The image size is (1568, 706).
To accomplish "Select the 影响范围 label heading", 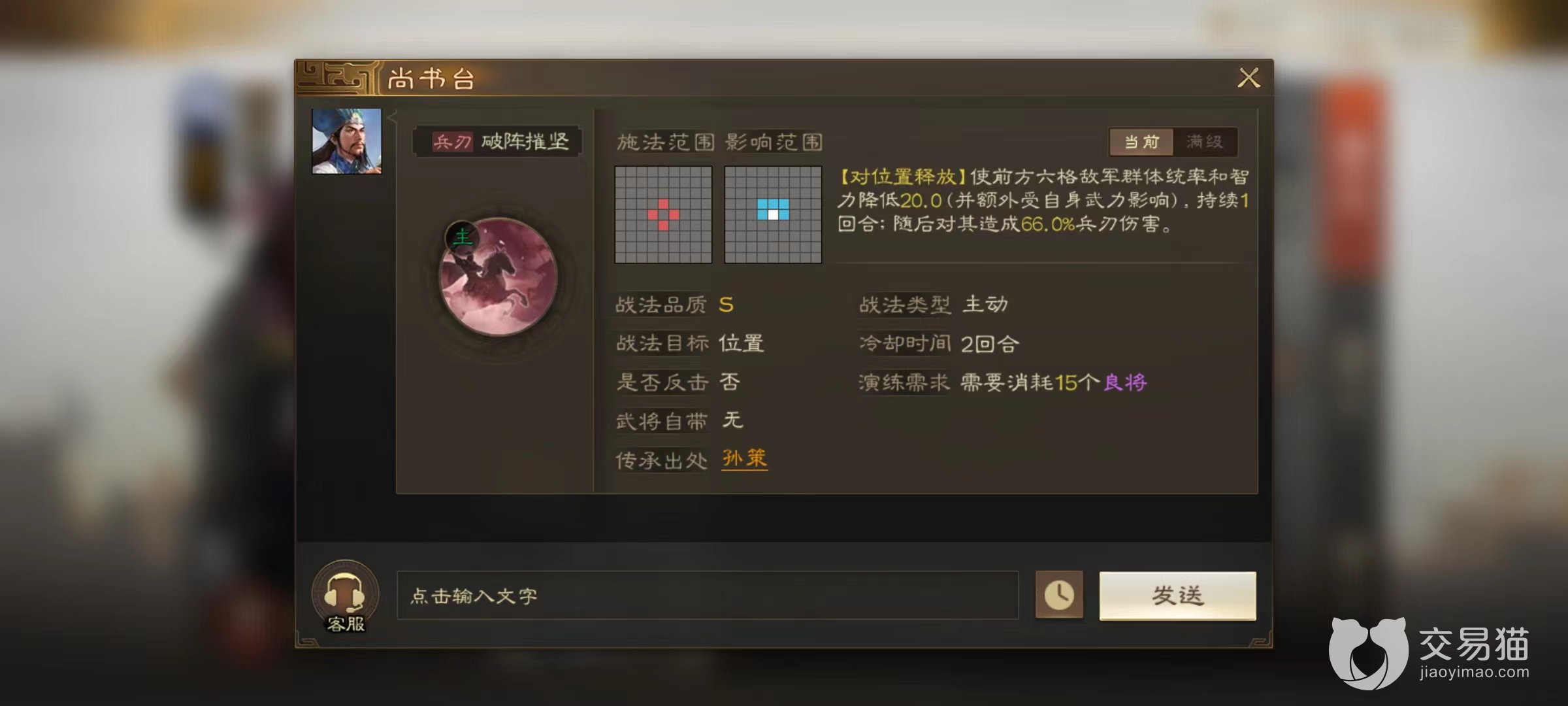I will 774,142.
